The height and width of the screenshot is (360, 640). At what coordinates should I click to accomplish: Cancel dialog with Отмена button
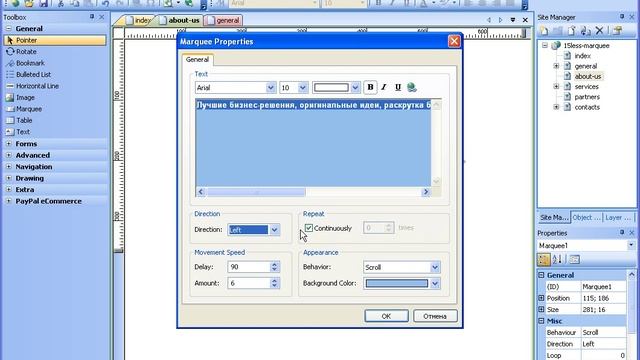click(435, 316)
